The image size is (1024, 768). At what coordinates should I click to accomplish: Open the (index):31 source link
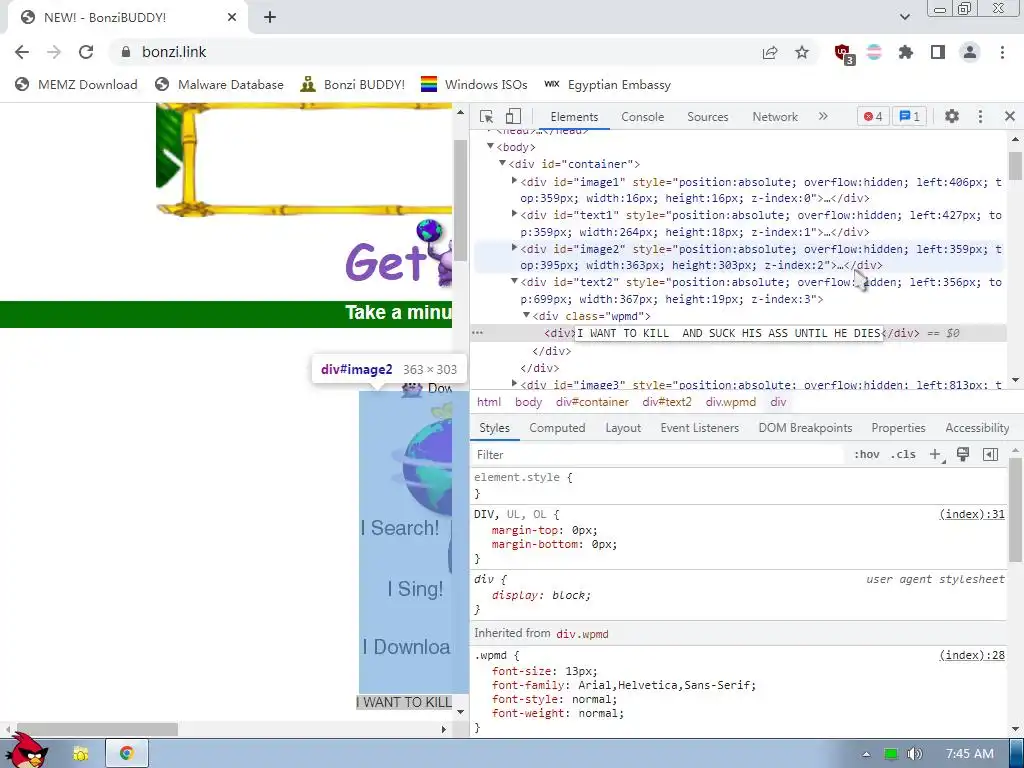pyautogui.click(x=972, y=515)
